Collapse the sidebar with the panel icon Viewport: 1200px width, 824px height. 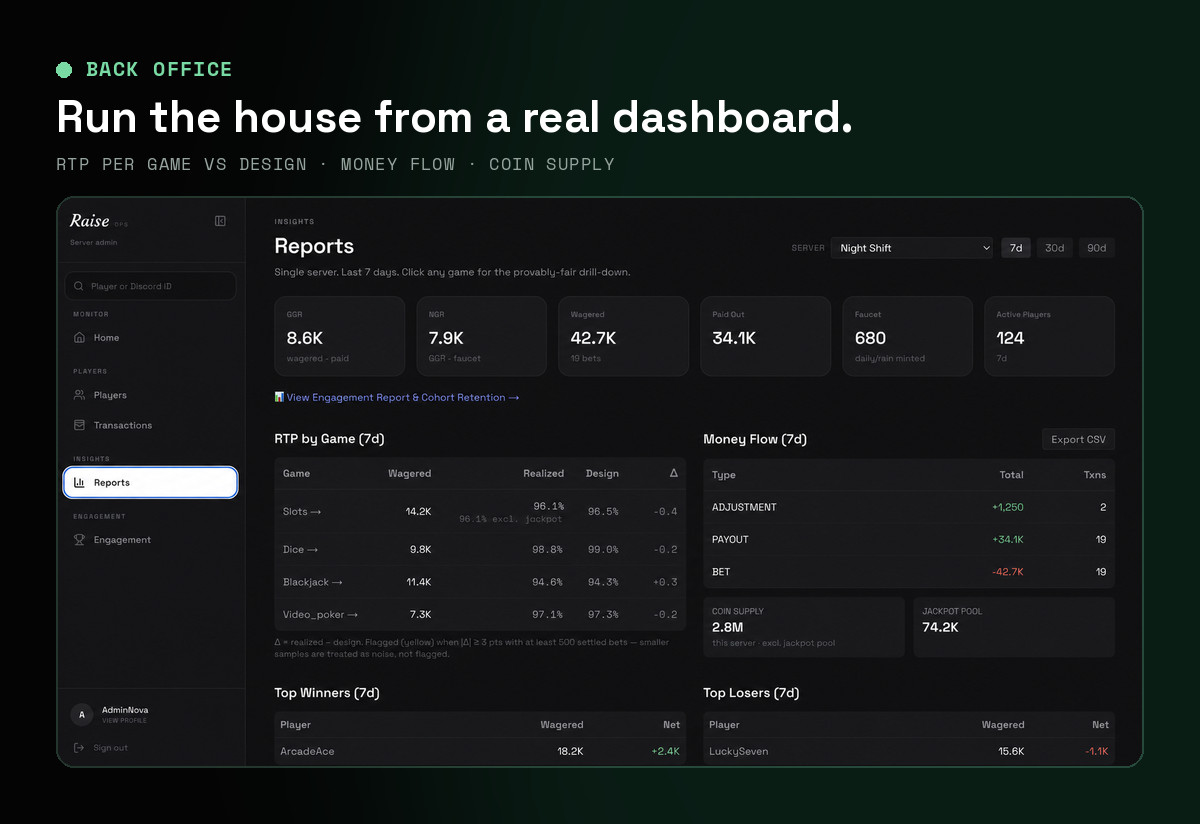click(220, 221)
